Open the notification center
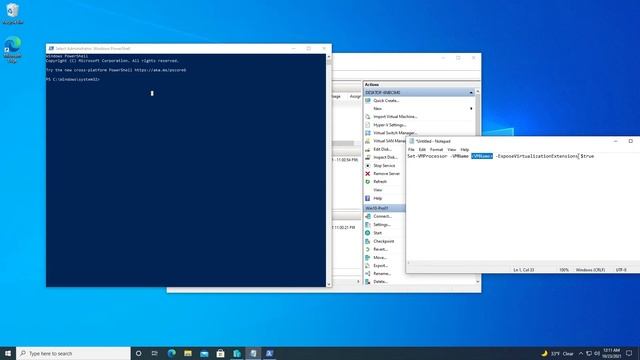Image resolution: width=640 pixels, height=360 pixels. (x=629, y=353)
